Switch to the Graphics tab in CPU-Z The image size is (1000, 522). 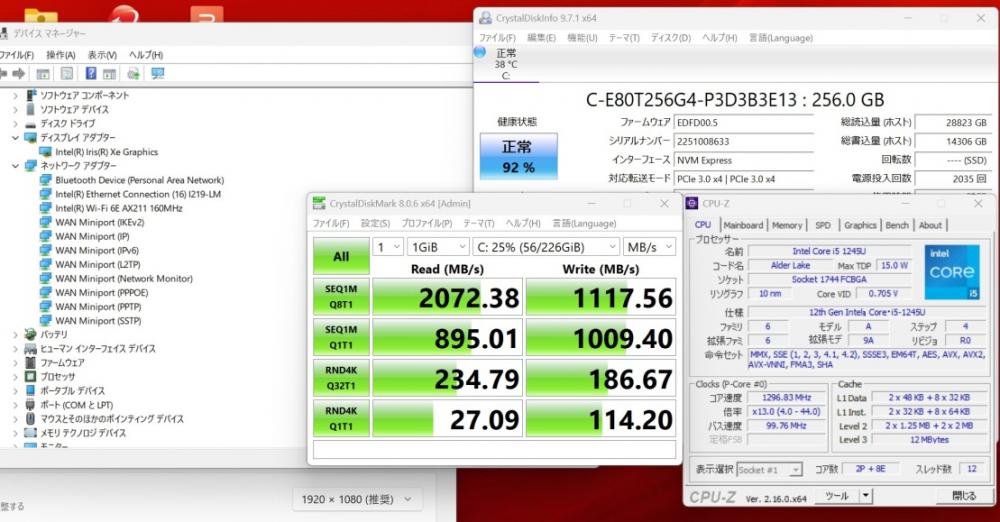(860, 225)
